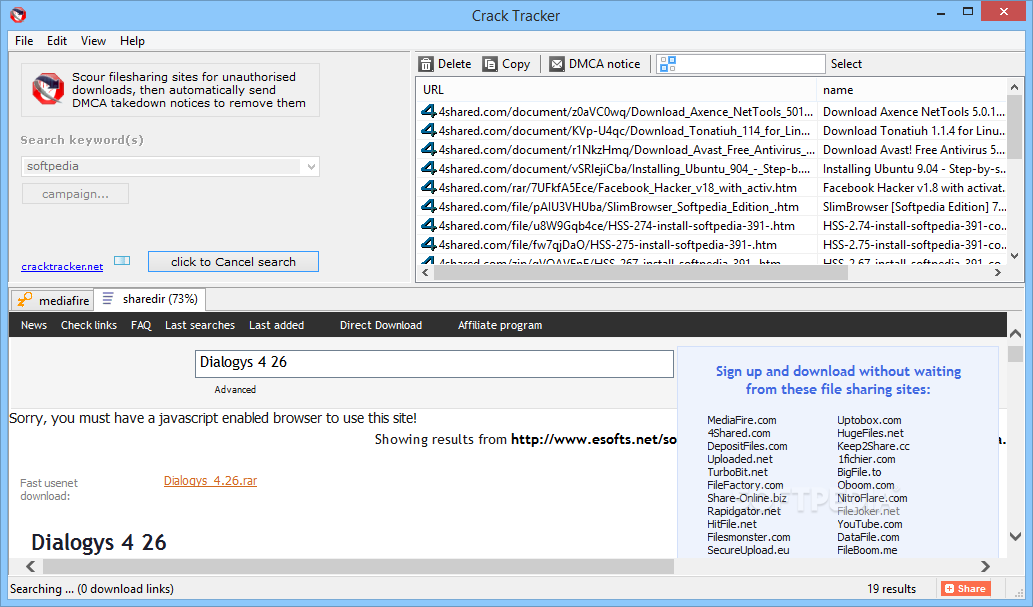The width and height of the screenshot is (1033, 607).
Task: Click the small monitor icon beside cracktracker.net
Action: [122, 260]
